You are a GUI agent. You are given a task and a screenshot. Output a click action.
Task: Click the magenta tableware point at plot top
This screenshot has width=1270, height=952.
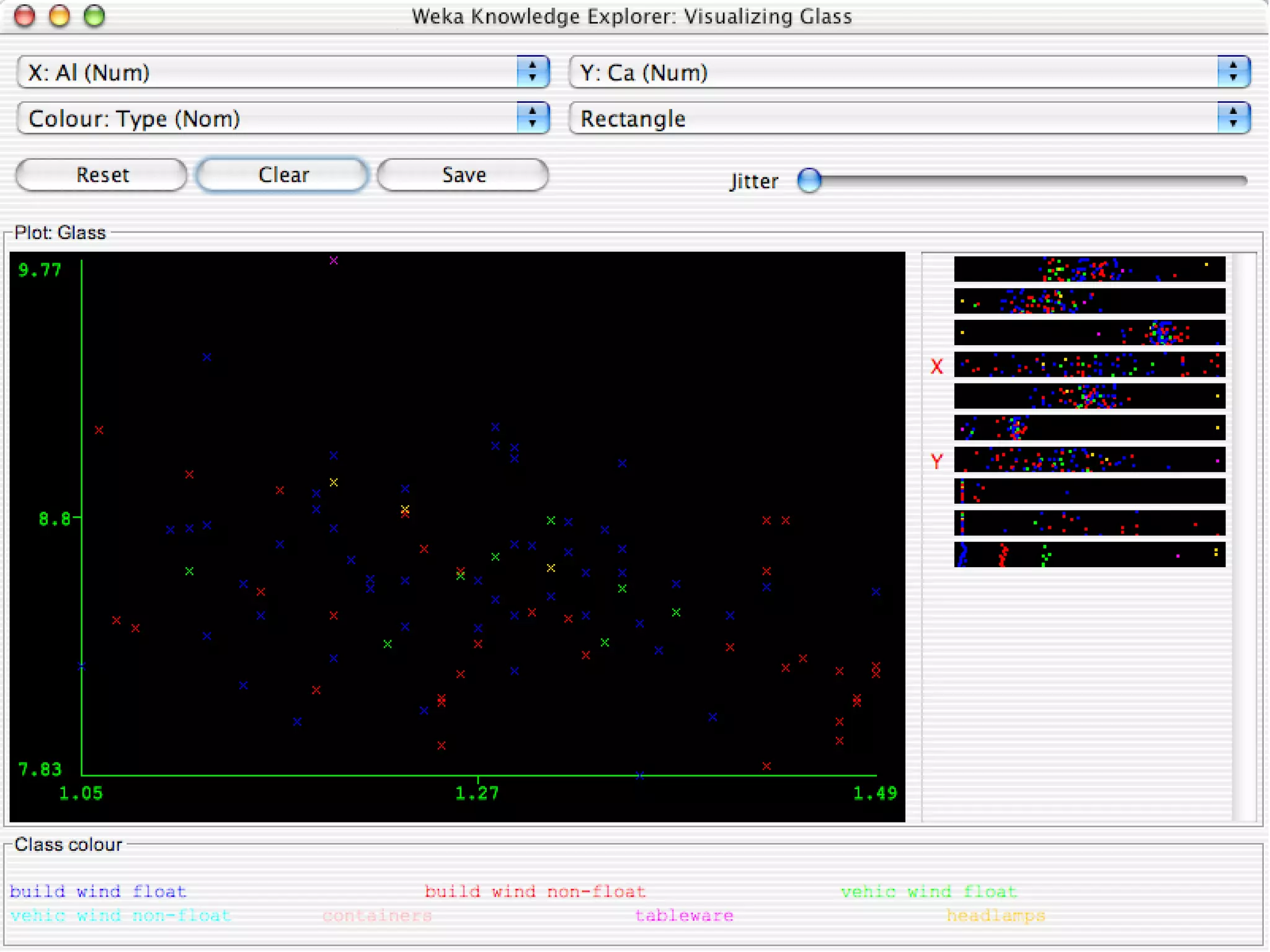(x=334, y=260)
